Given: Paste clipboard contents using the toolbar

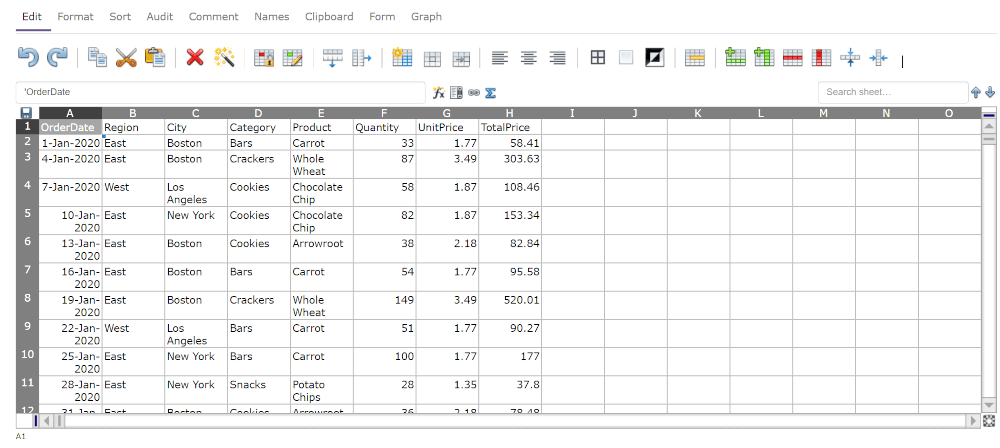Looking at the screenshot, I should click(155, 58).
